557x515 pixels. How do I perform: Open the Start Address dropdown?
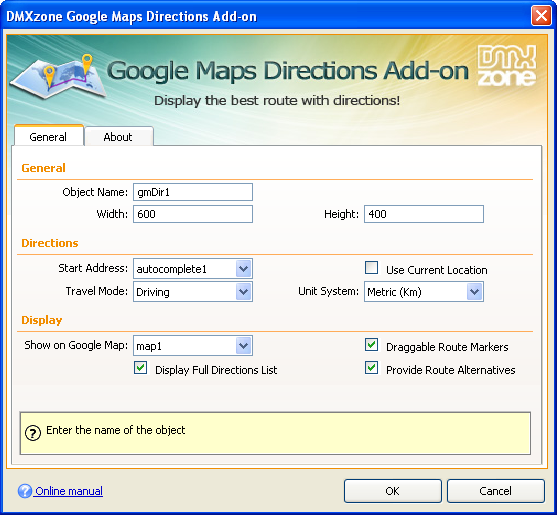(x=243, y=269)
